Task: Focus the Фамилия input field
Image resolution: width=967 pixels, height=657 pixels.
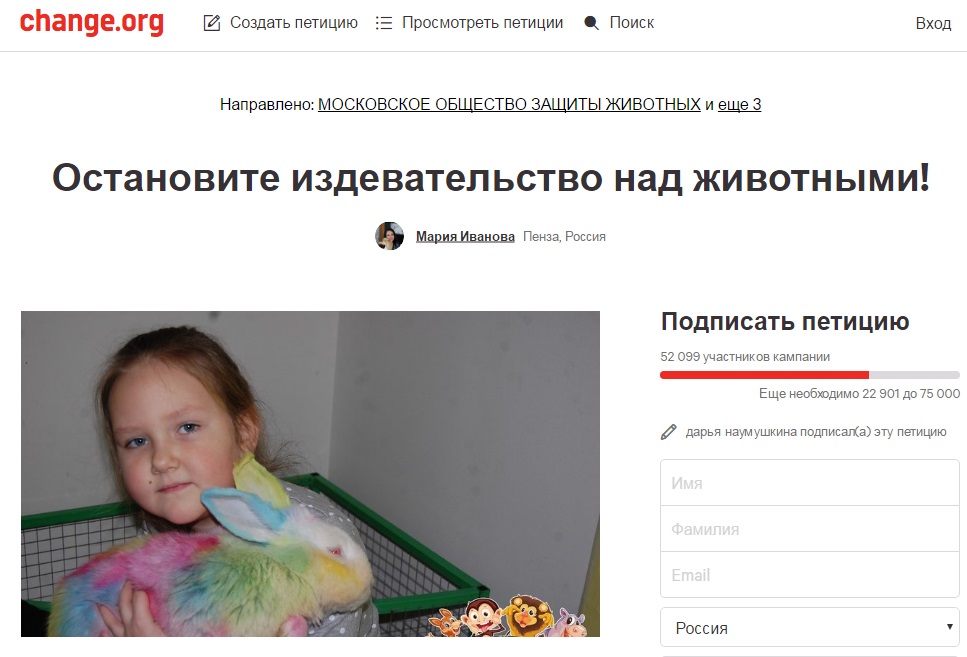Action: tap(810, 529)
